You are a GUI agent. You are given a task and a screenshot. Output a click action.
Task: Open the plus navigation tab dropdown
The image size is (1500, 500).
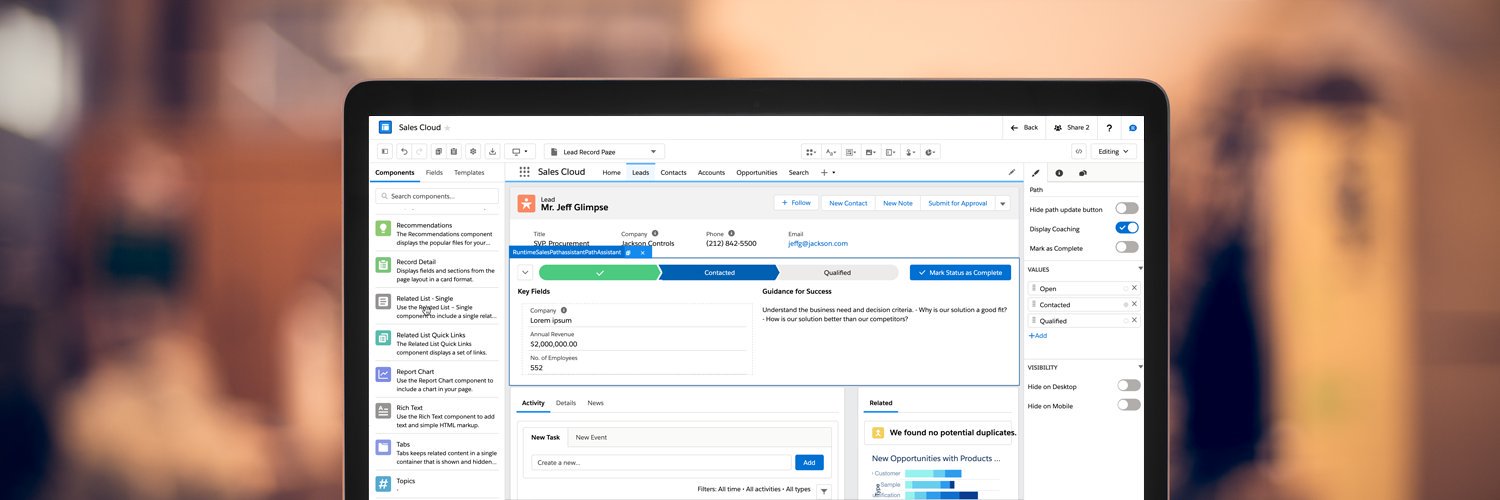pyautogui.click(x=829, y=172)
